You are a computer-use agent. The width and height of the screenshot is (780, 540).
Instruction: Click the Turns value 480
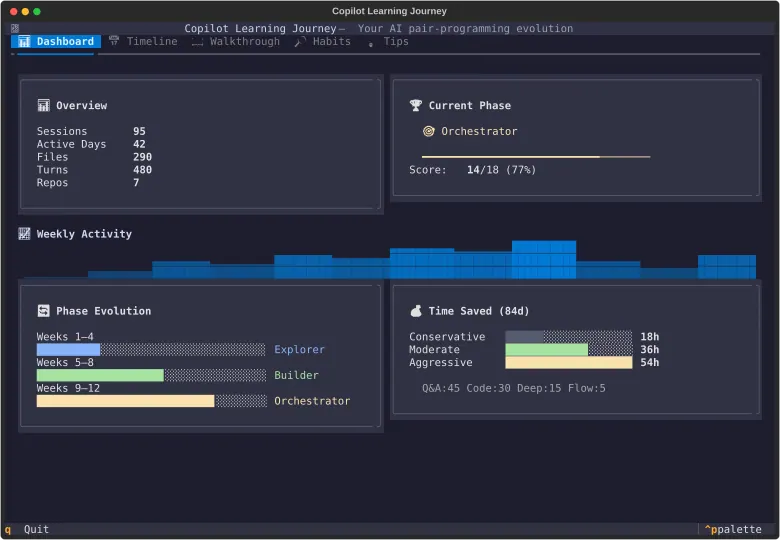[142, 170]
